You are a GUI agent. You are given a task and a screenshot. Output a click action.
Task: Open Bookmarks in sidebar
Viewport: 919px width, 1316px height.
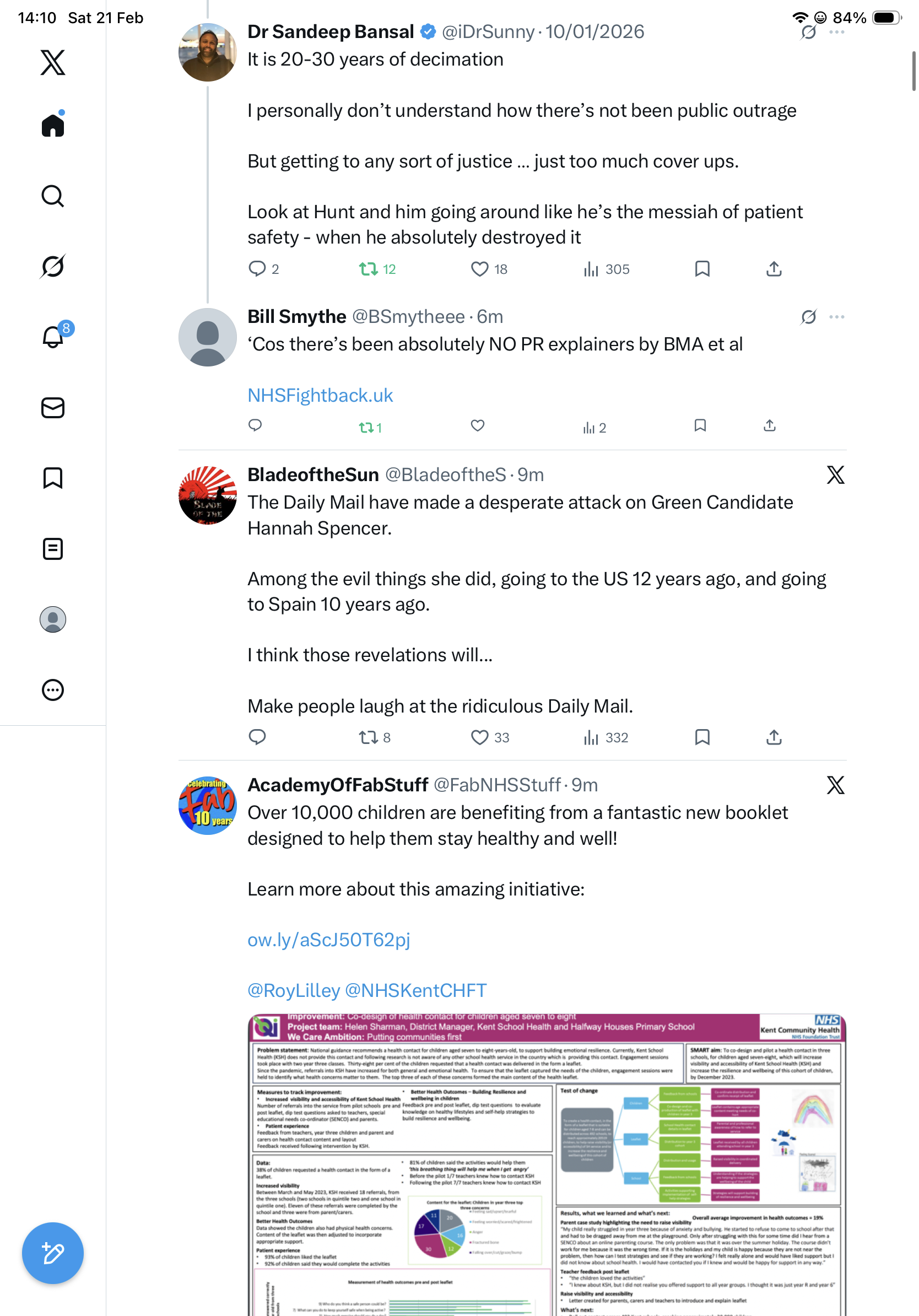(x=53, y=478)
